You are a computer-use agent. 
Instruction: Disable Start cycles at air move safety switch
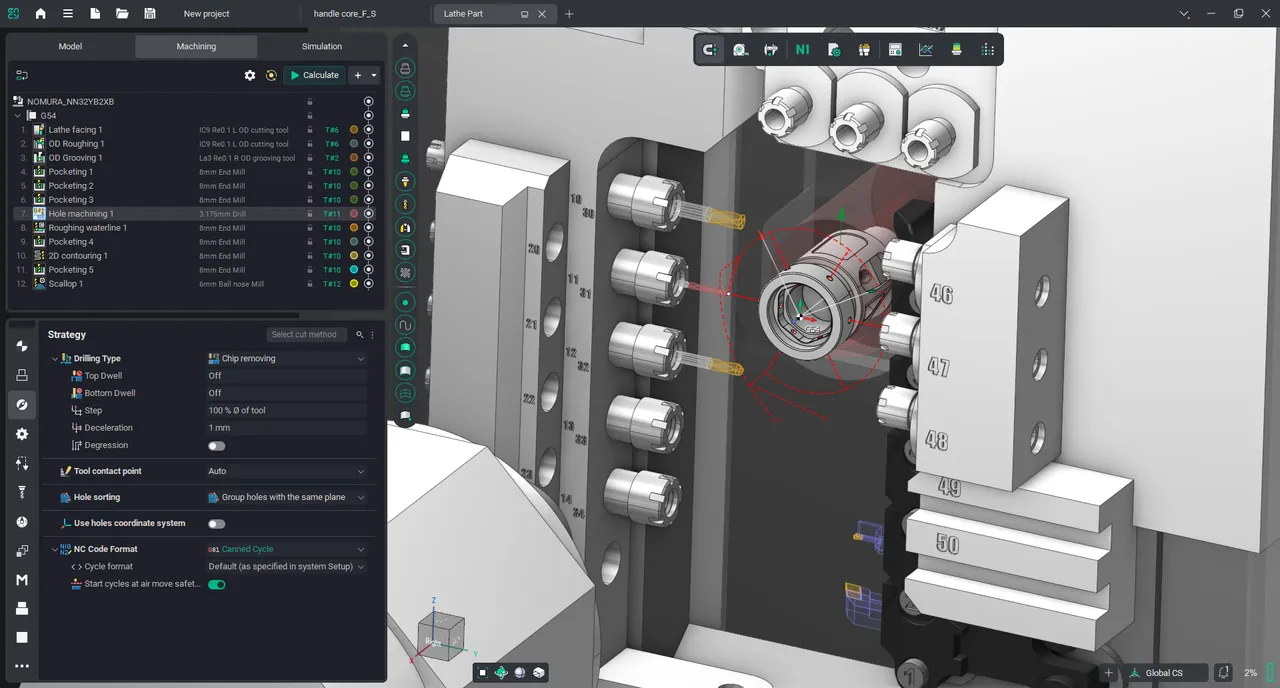[216, 584]
